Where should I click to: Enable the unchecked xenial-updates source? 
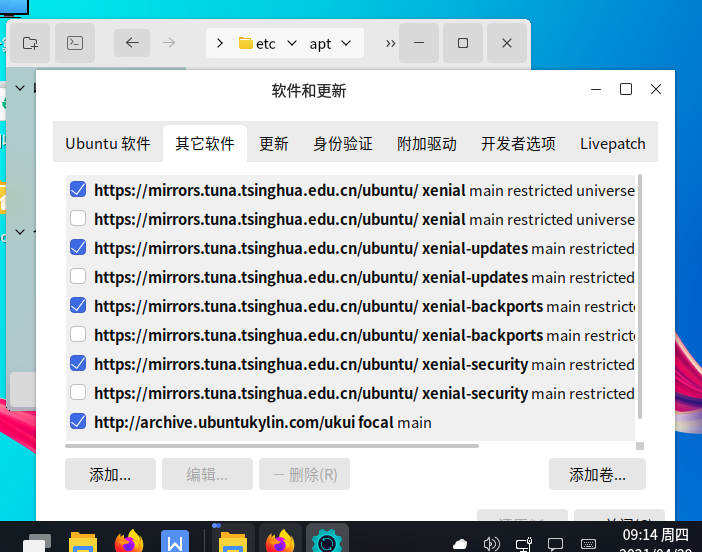tap(78, 276)
